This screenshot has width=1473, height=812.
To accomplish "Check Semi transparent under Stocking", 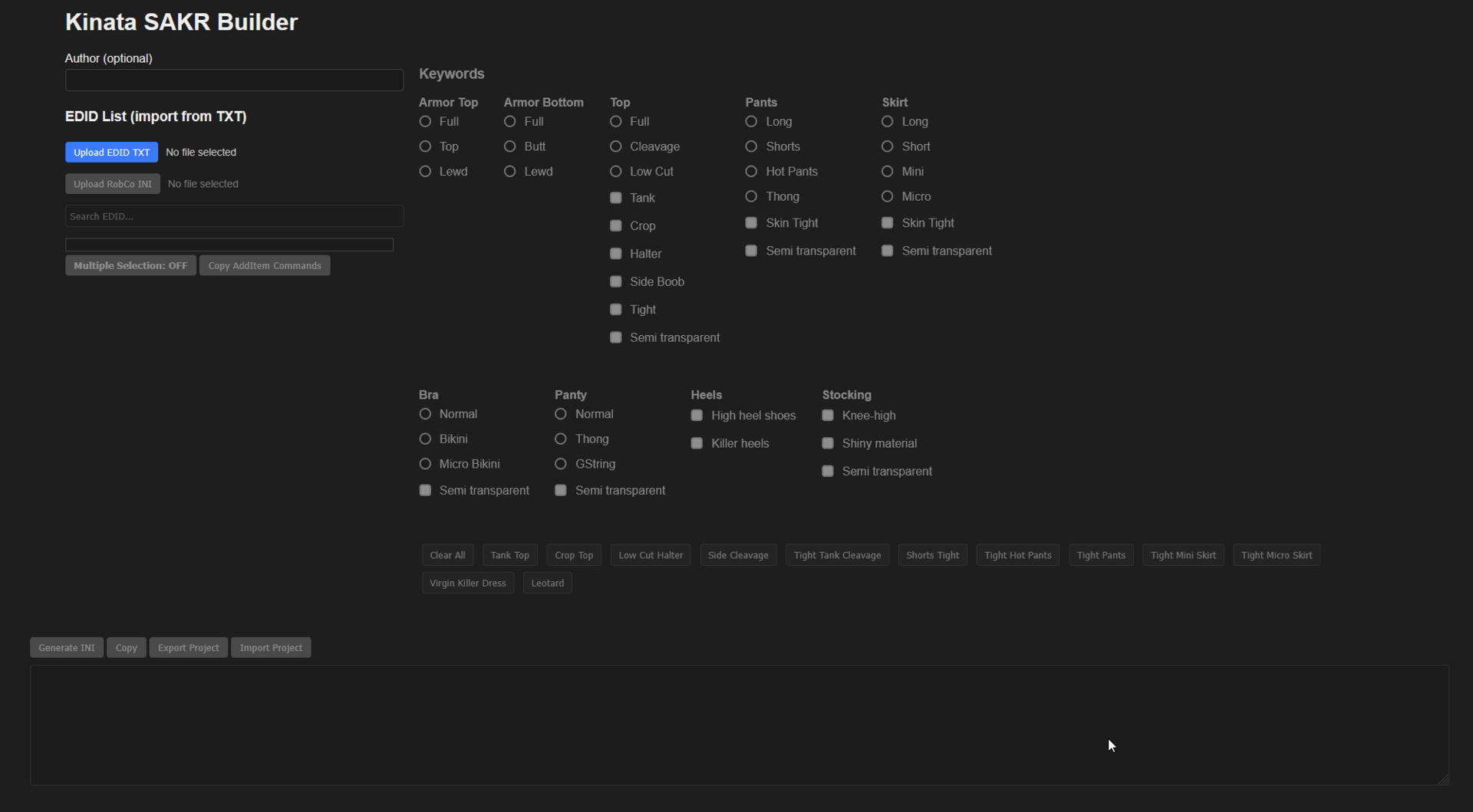I will click(828, 472).
